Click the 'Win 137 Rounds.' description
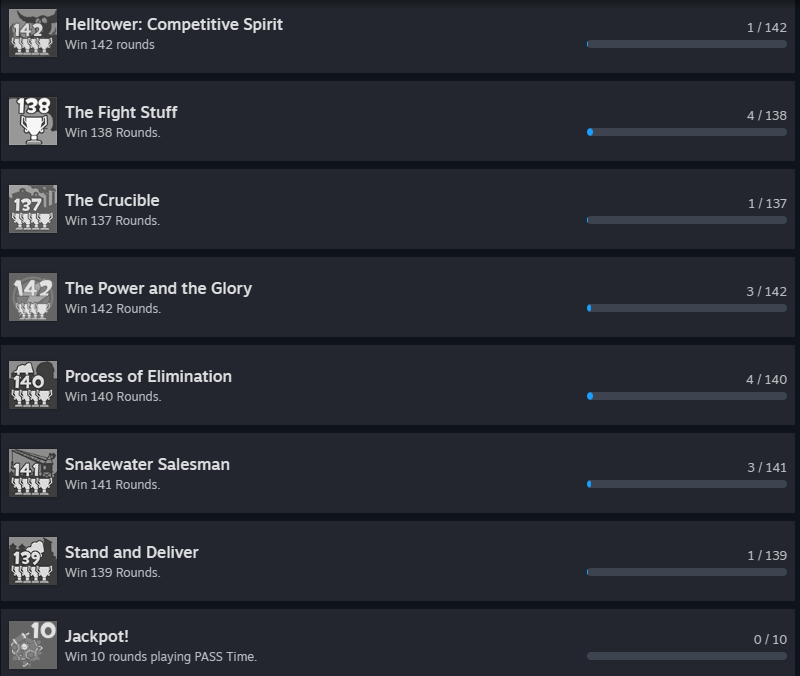800x676 pixels. [x=112, y=221]
